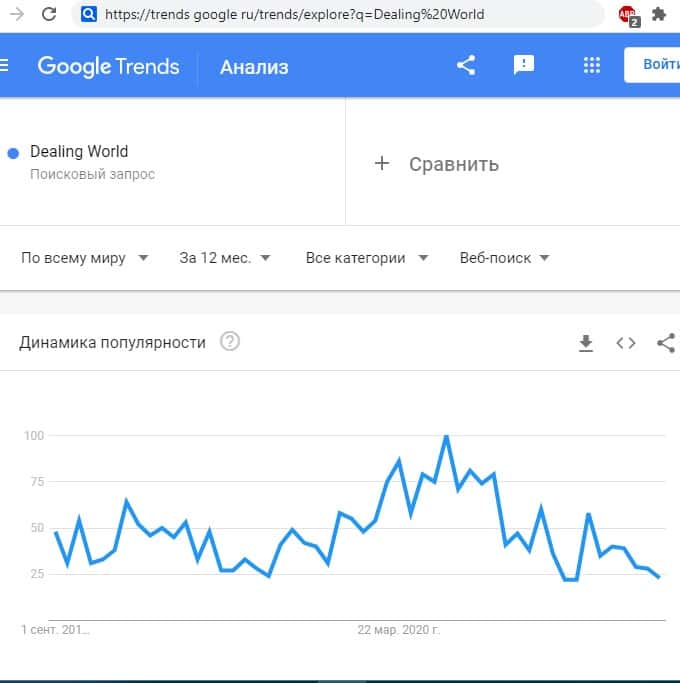Open the help icon beside Динамика популярности
The image size is (680, 683).
point(230,342)
